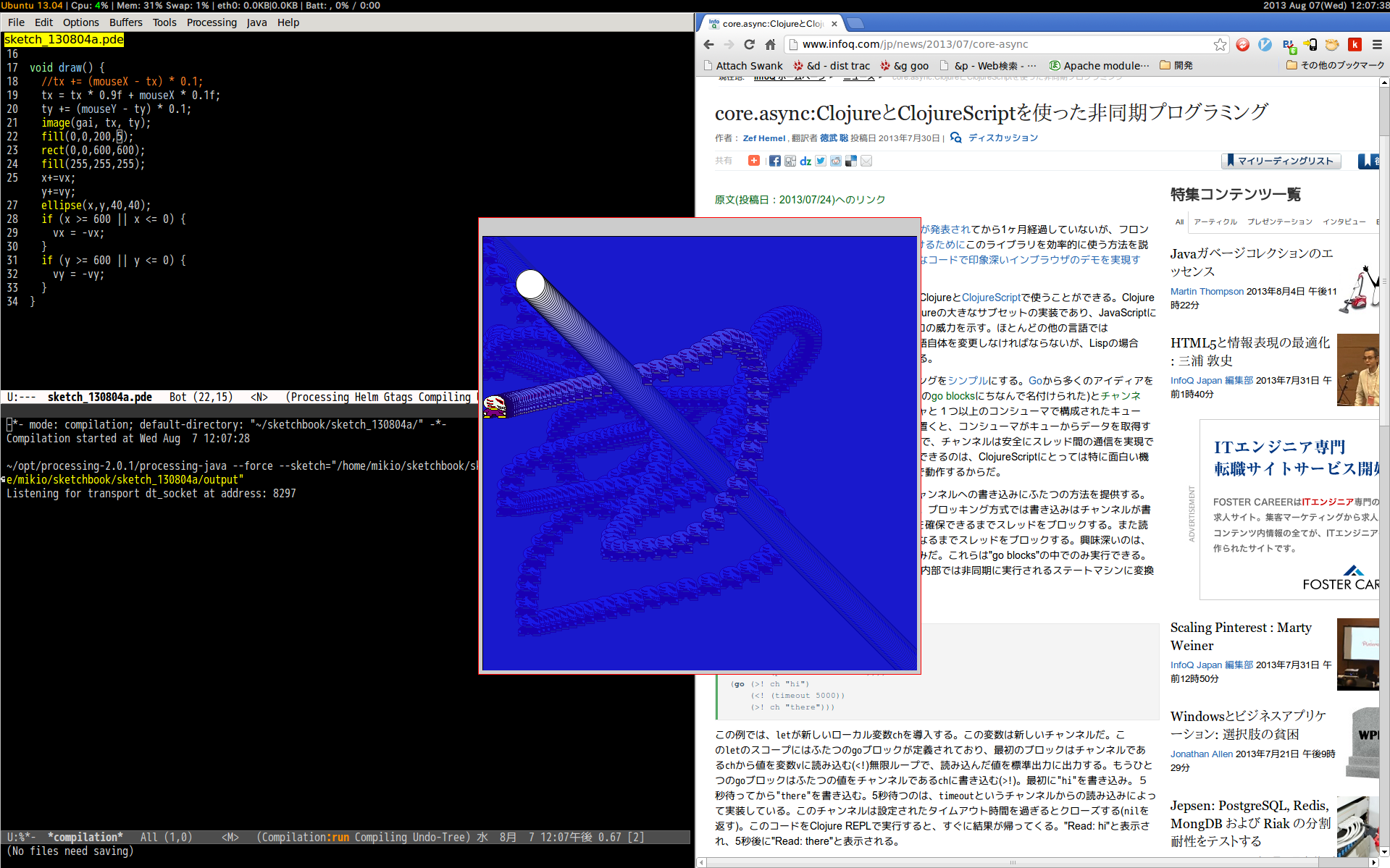
Task: Open the Emacs Tools menu
Action: (164, 22)
